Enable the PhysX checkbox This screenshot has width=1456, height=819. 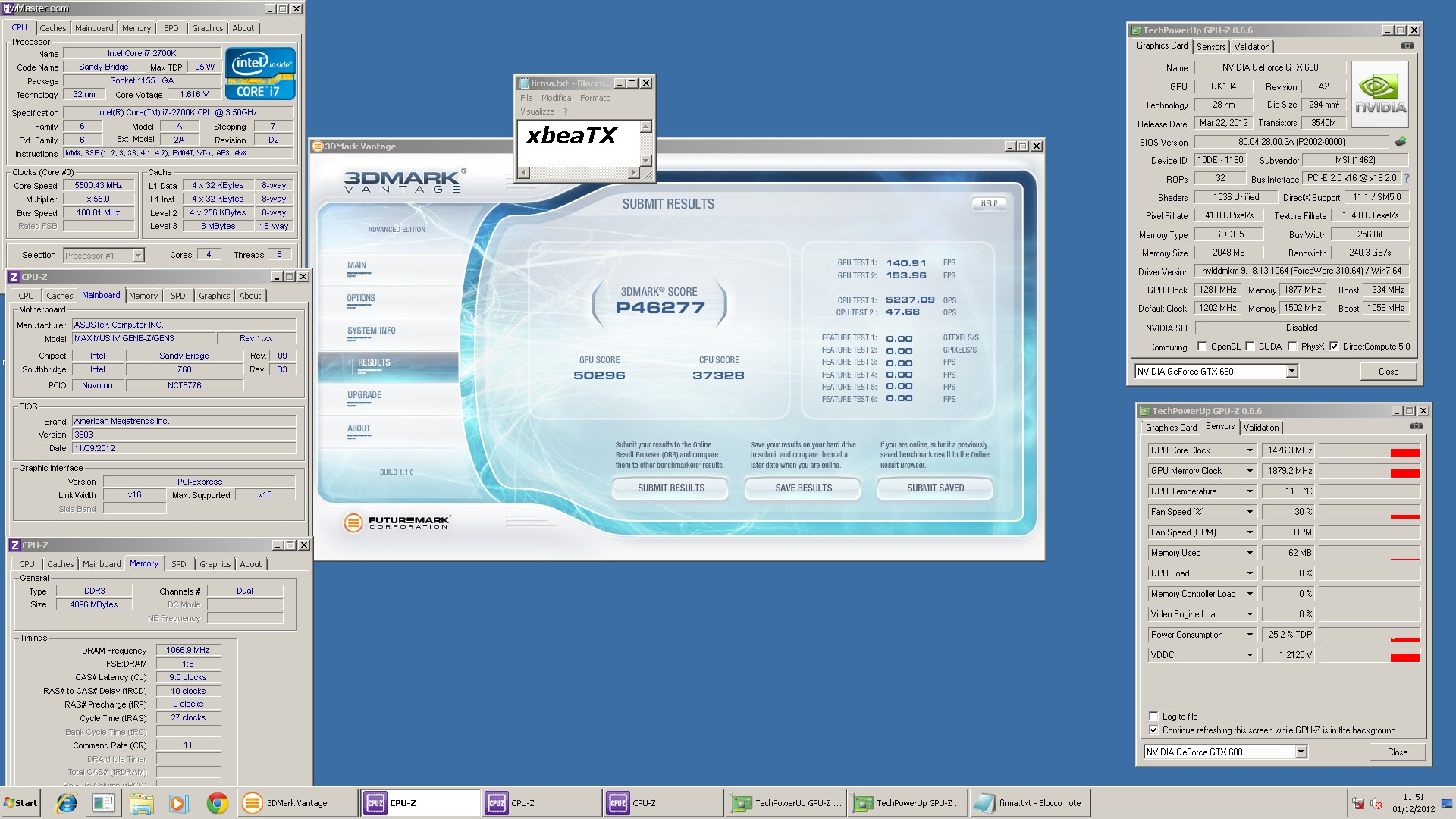pyautogui.click(x=1292, y=347)
